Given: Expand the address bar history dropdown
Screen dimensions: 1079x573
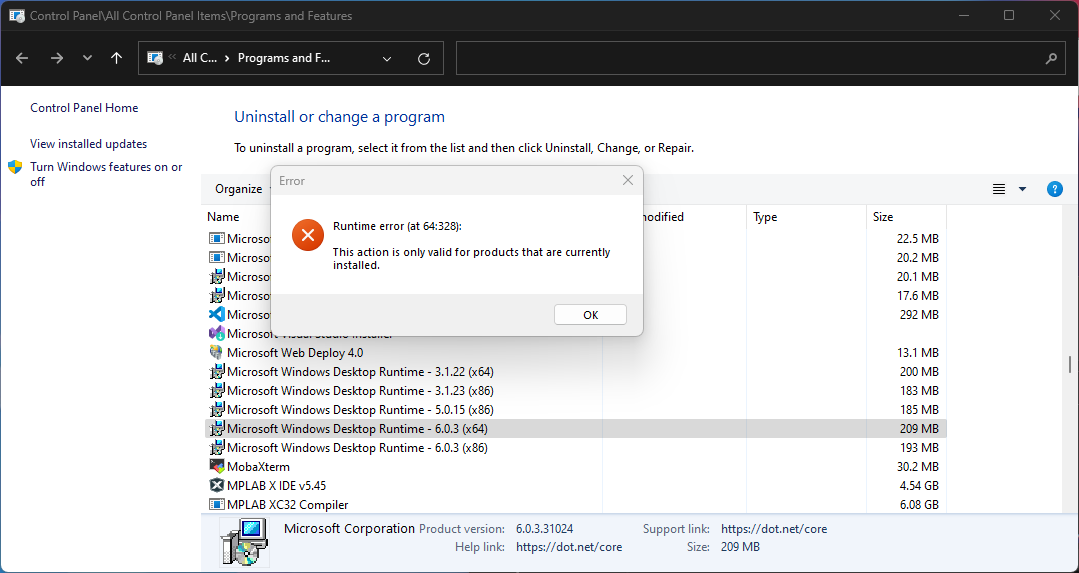Looking at the screenshot, I should click(387, 58).
